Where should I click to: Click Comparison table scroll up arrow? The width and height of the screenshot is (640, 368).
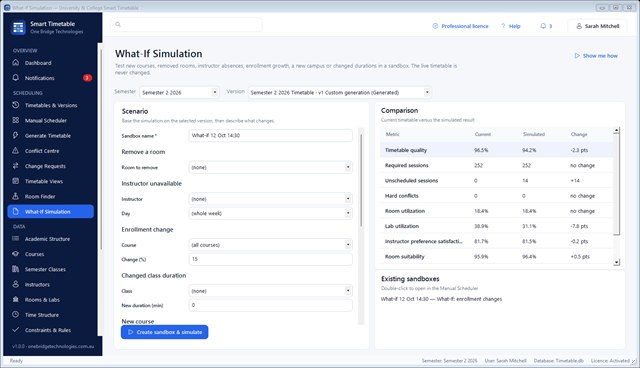point(616,131)
